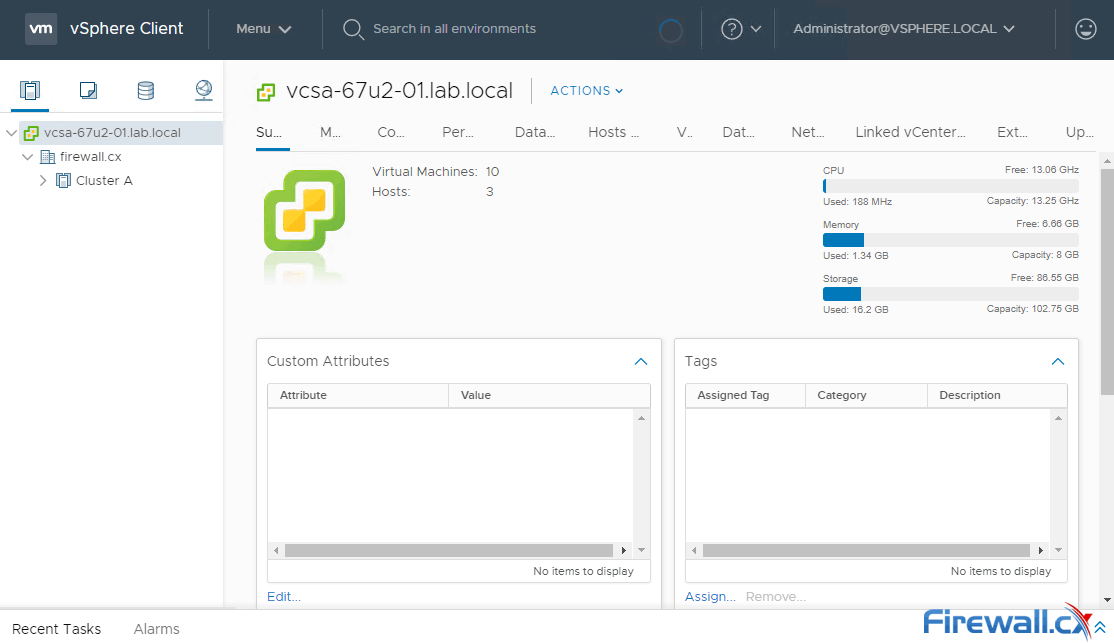The width and height of the screenshot is (1114, 643).
Task: Open the Linked vCenter Server Systems tab
Action: click(x=910, y=133)
